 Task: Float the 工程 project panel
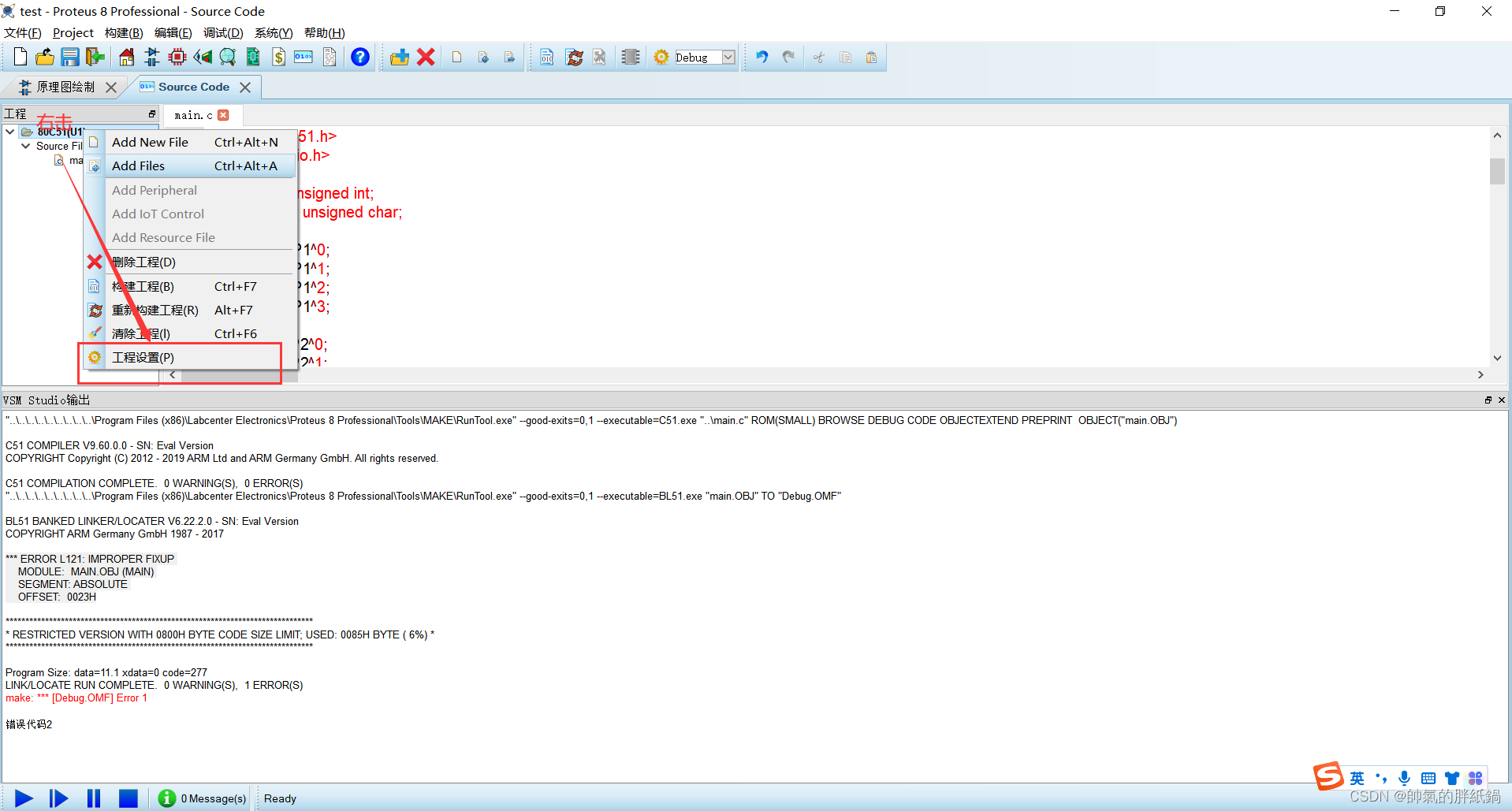(152, 114)
